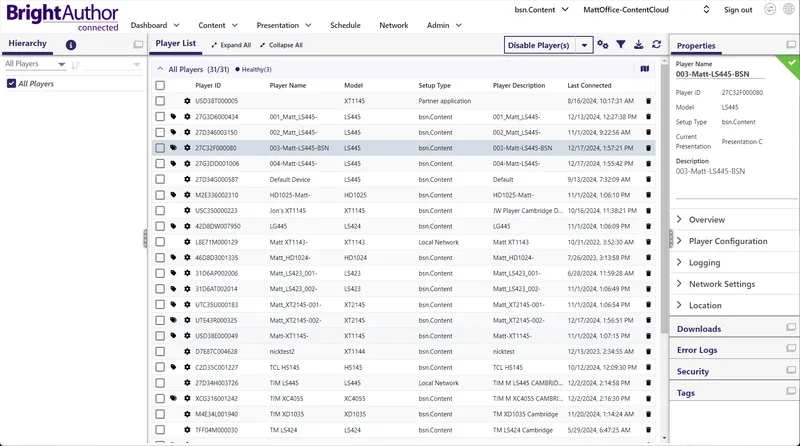Select checkbox for player LG445
This screenshot has width=800, height=446.
click(160, 226)
